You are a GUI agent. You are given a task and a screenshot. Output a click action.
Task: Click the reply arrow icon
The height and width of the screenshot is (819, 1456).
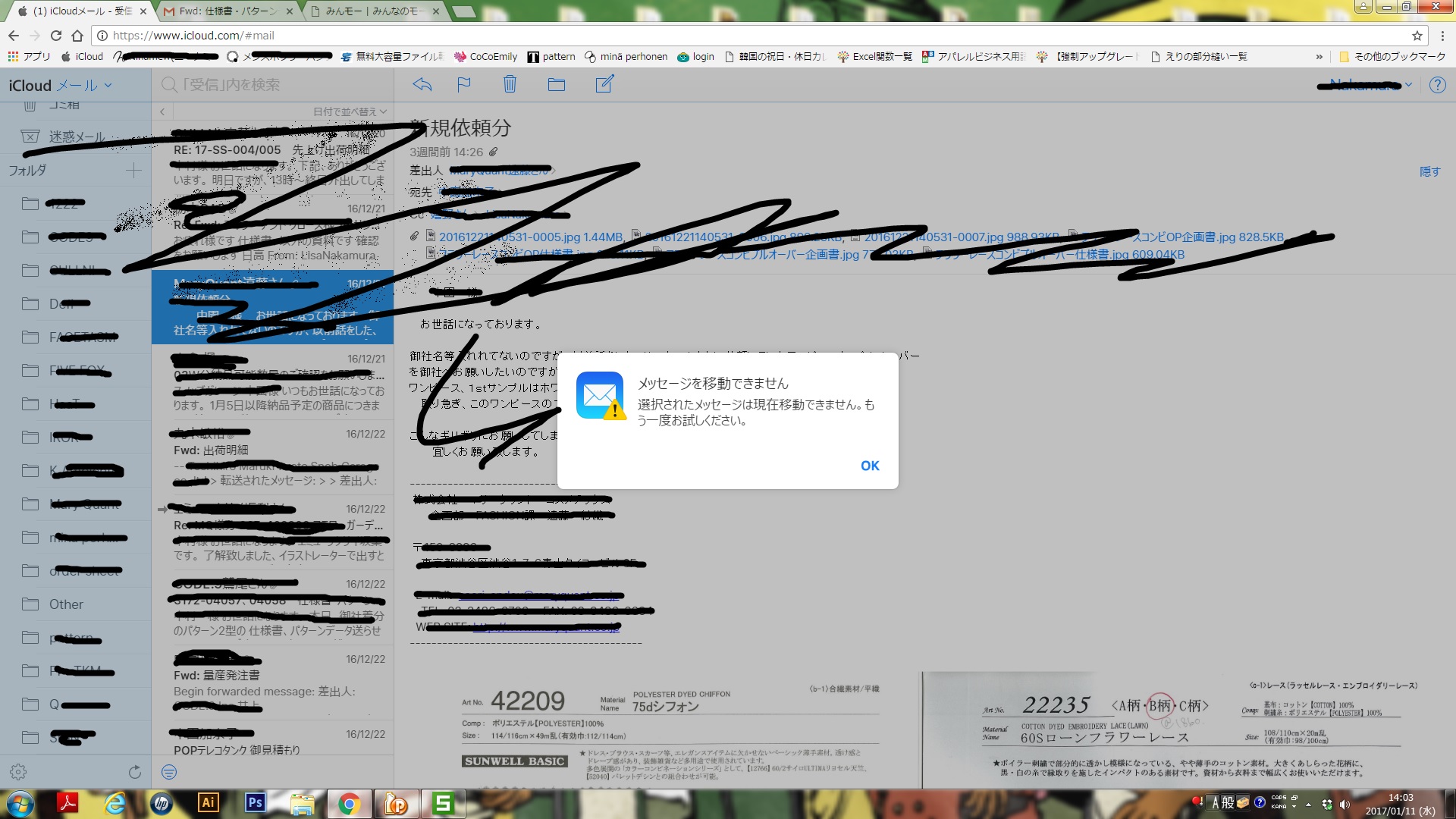pyautogui.click(x=422, y=84)
